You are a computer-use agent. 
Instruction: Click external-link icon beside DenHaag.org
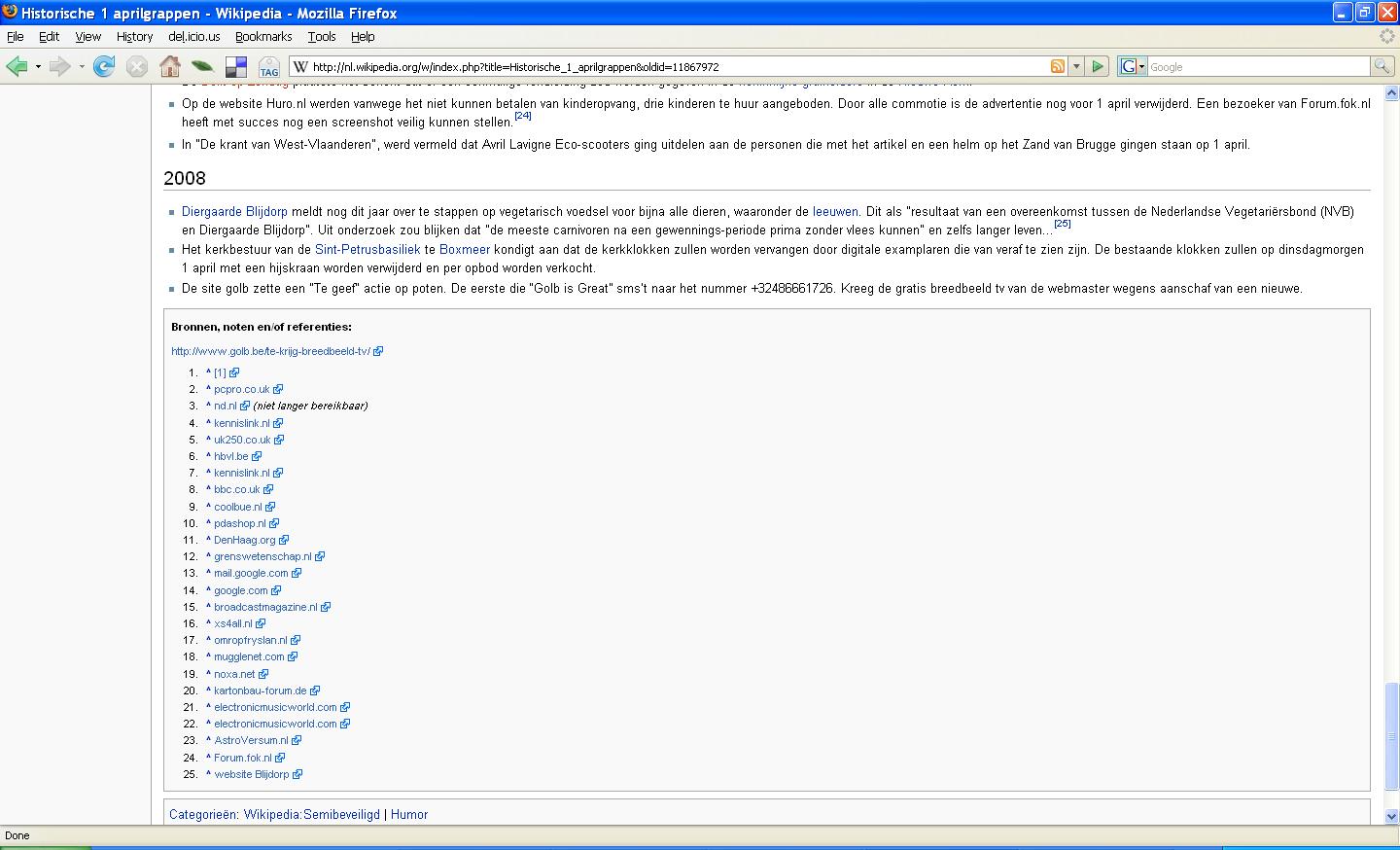[x=284, y=540]
